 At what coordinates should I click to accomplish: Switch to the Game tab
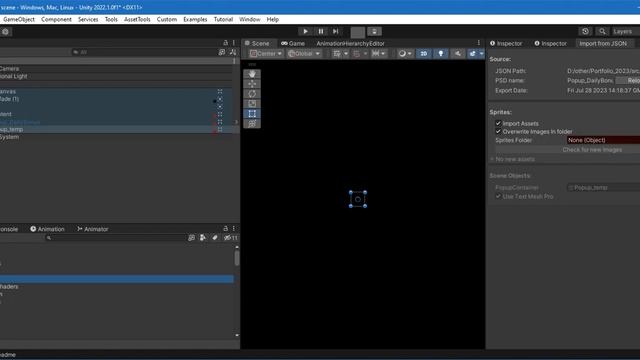click(x=293, y=43)
